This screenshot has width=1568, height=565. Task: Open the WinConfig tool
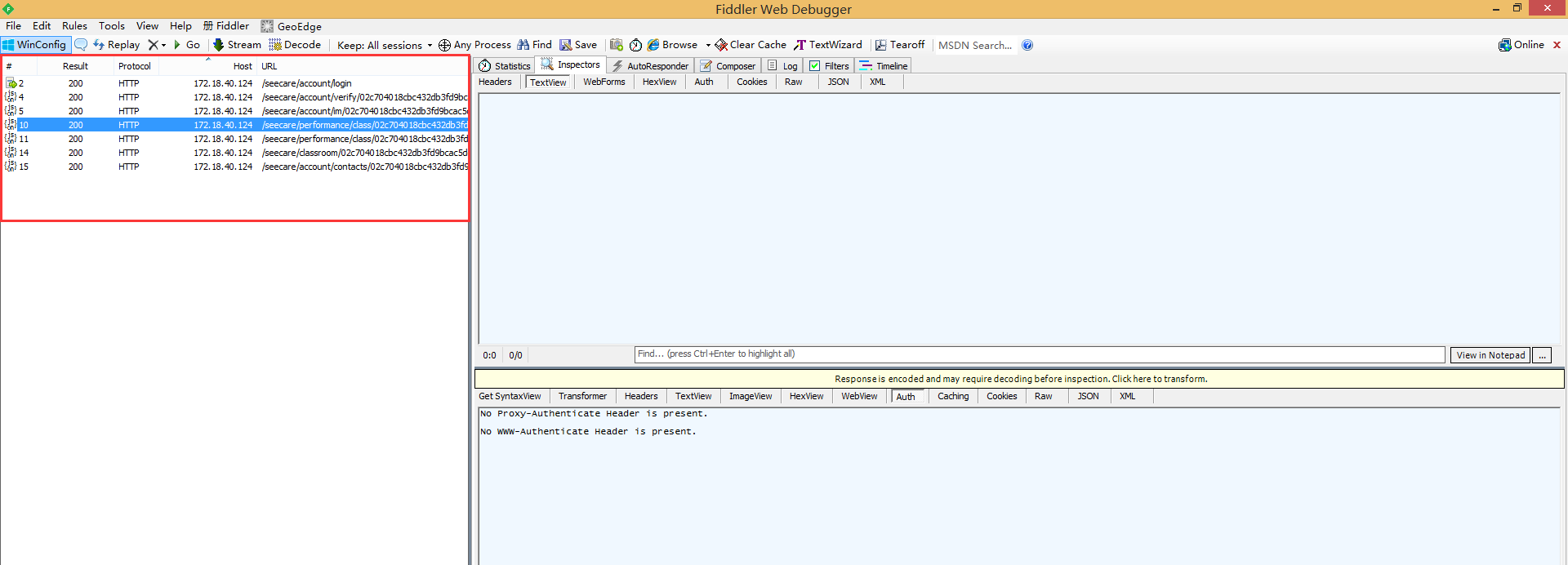coord(35,45)
